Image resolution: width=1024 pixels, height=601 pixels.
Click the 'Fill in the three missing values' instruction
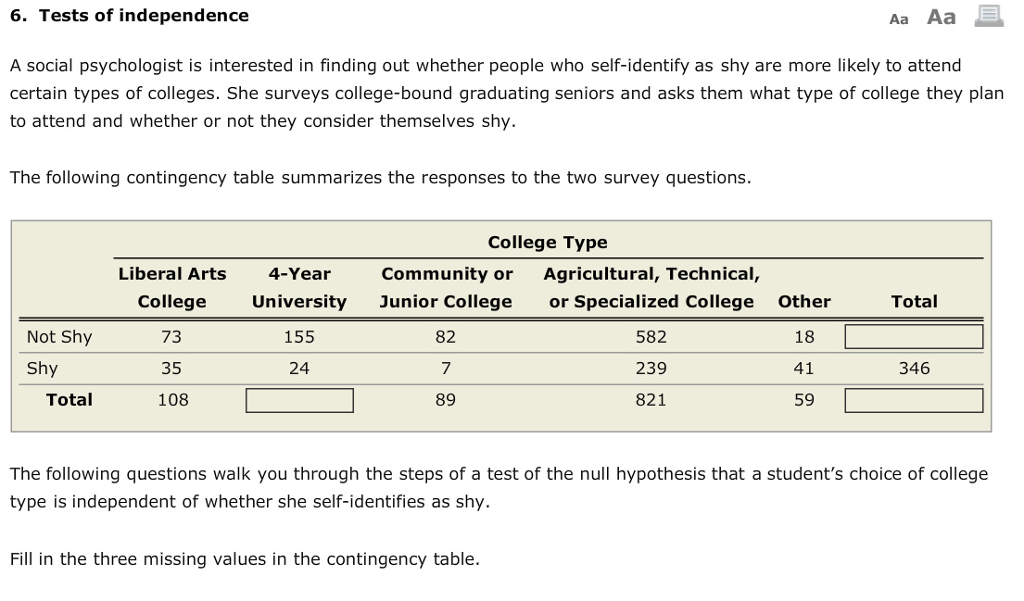click(244, 559)
